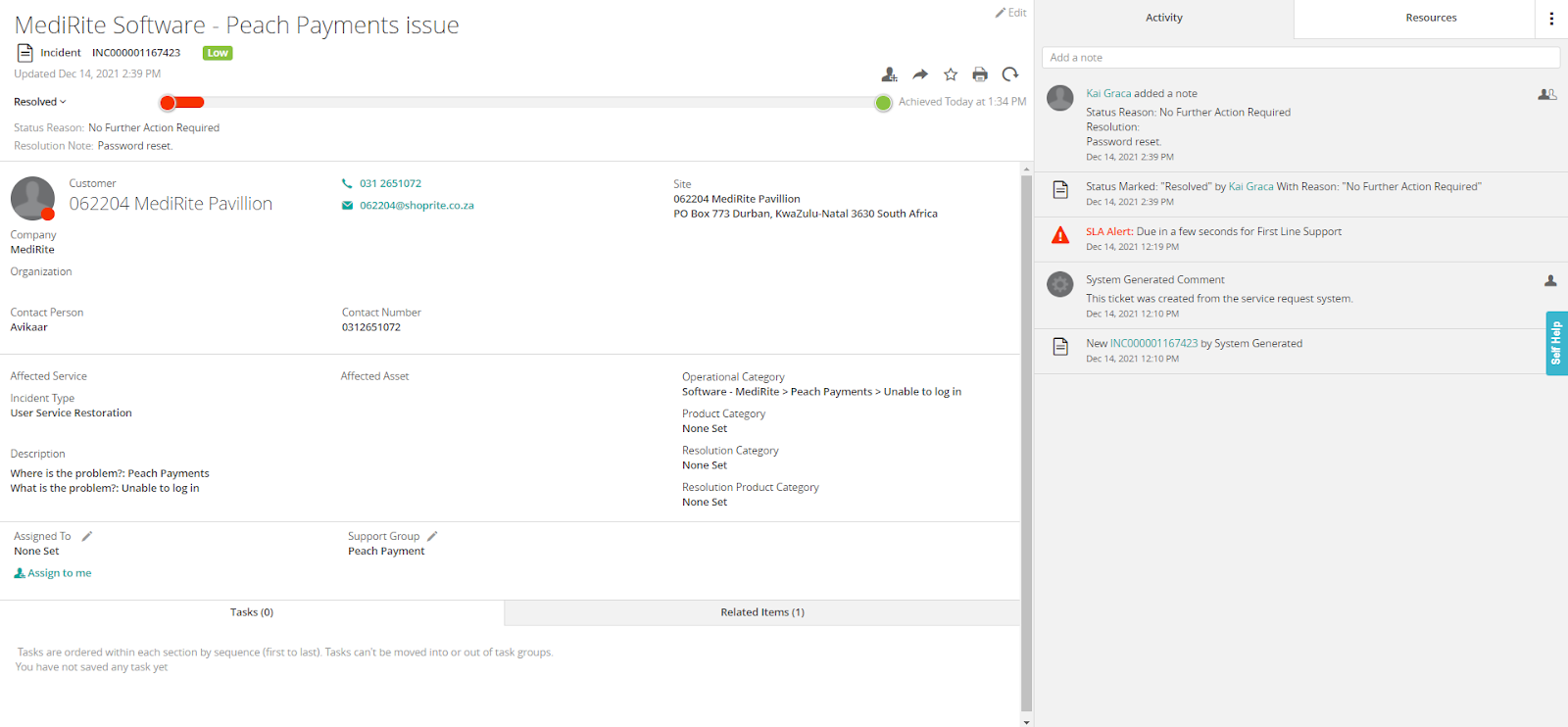Edit Assigned To with pencil icon
Image resolution: width=1568 pixels, height=727 pixels.
point(87,536)
